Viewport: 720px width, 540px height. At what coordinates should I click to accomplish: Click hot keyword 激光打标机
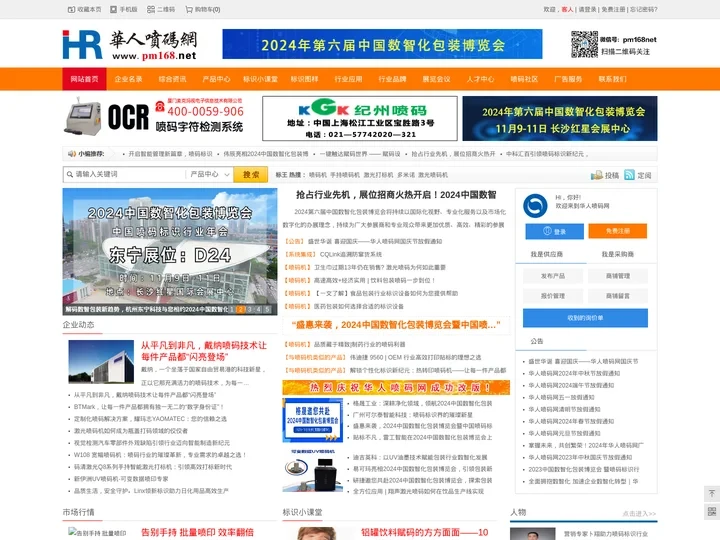click(x=378, y=175)
